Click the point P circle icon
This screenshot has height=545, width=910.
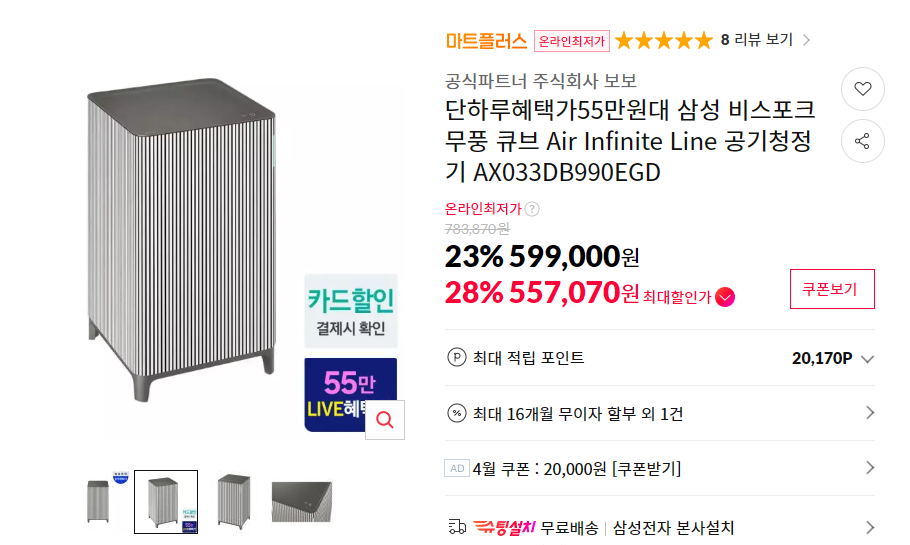457,358
